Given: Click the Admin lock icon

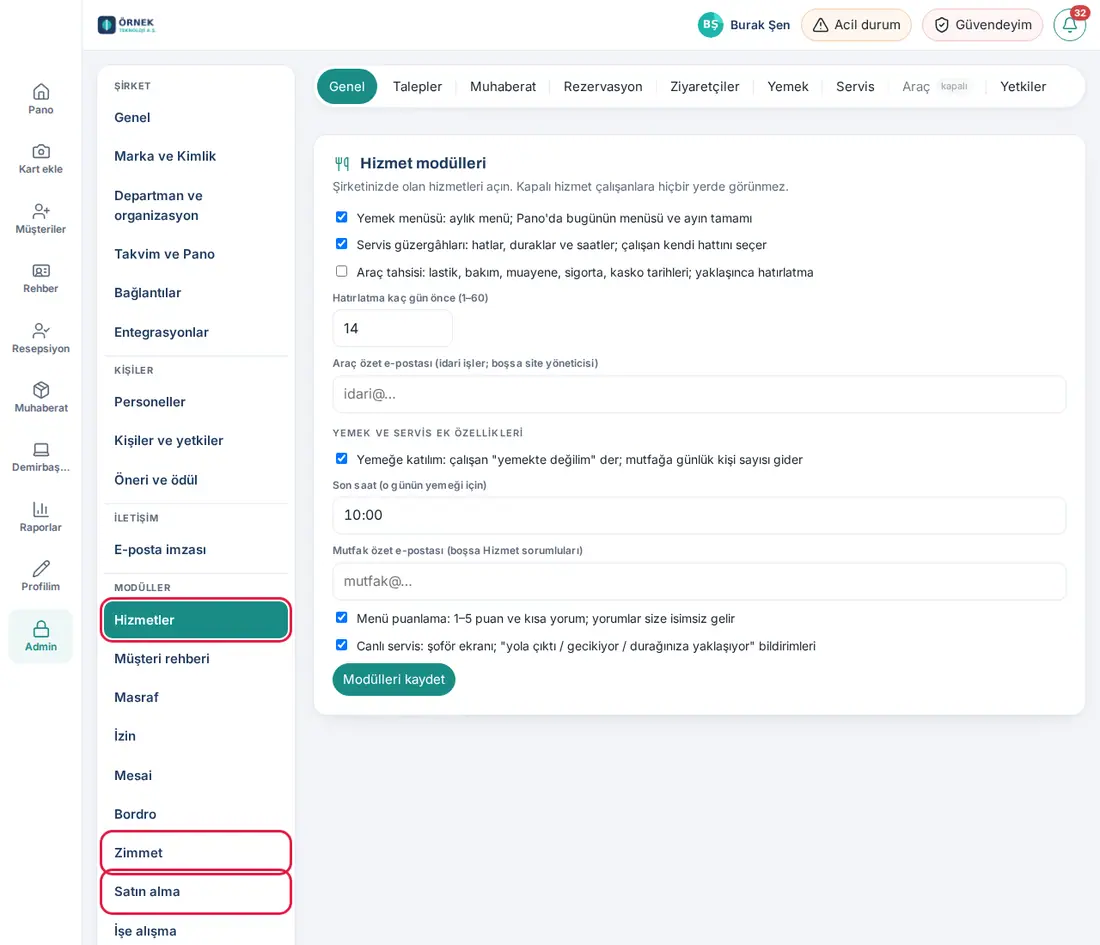Looking at the screenshot, I should click(x=41, y=629).
